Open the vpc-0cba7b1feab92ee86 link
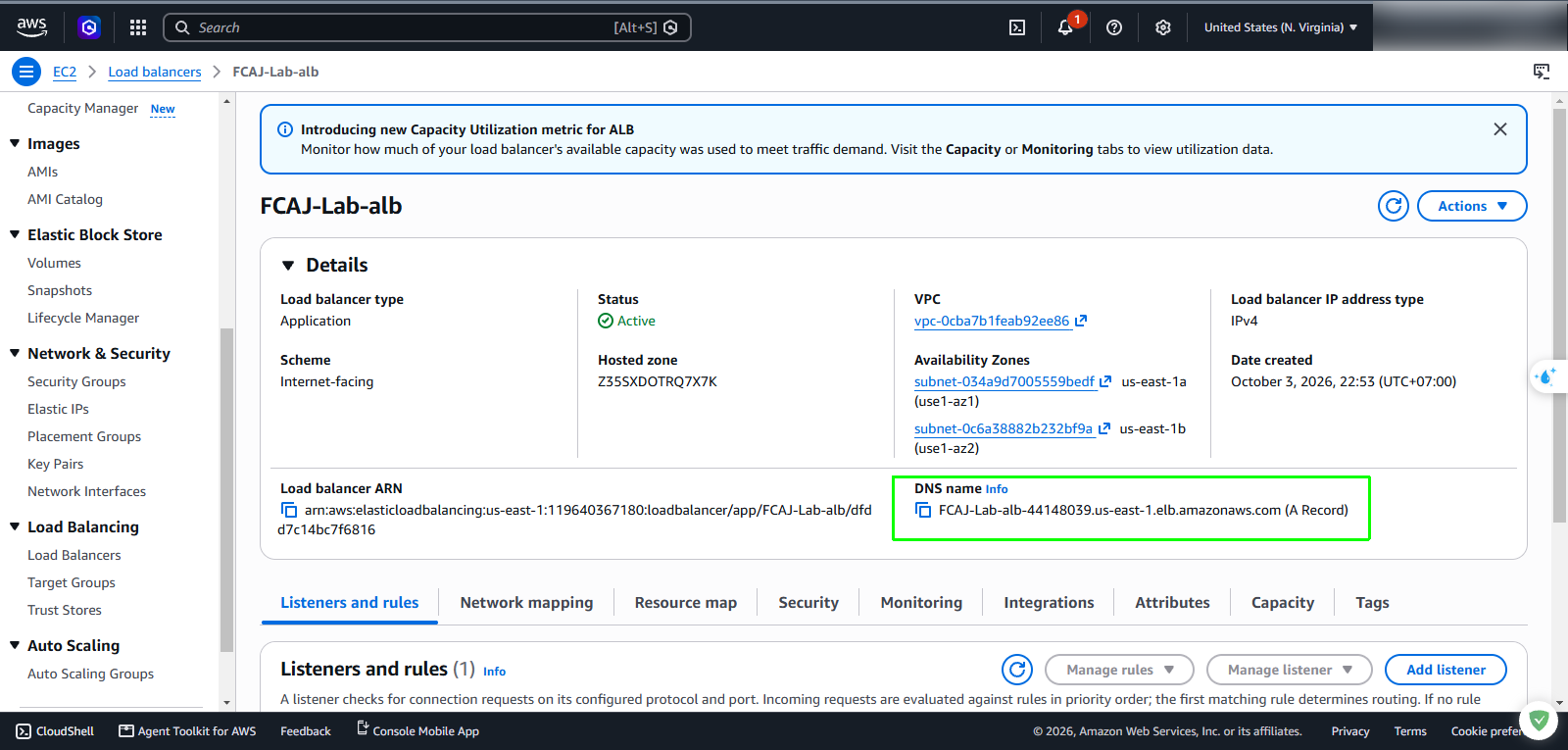 (992, 321)
